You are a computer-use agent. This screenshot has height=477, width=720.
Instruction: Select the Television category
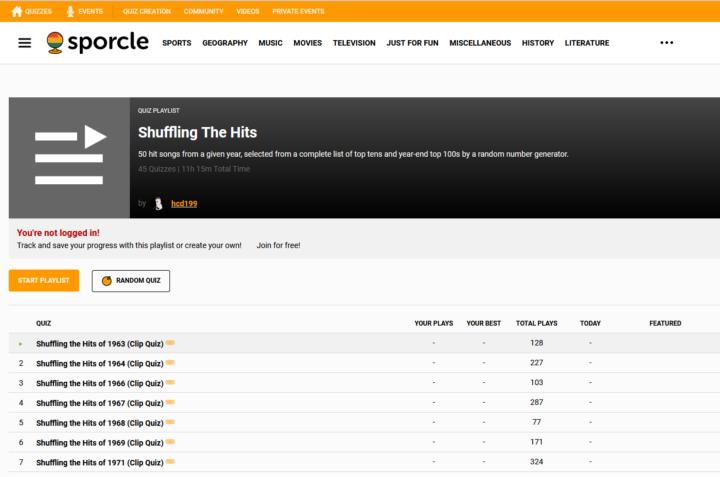tap(354, 43)
